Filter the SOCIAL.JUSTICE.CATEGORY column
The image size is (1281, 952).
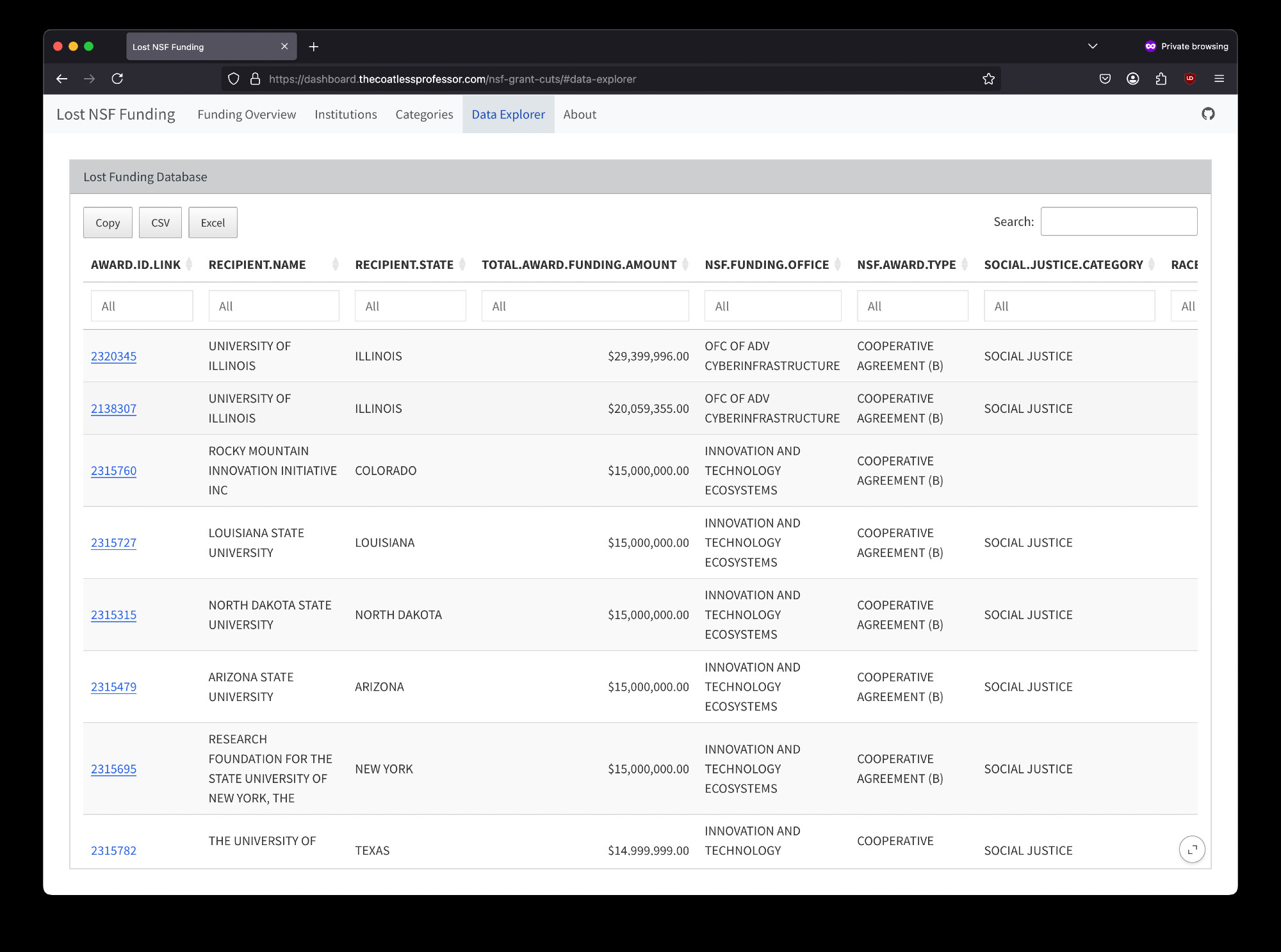(x=1070, y=306)
